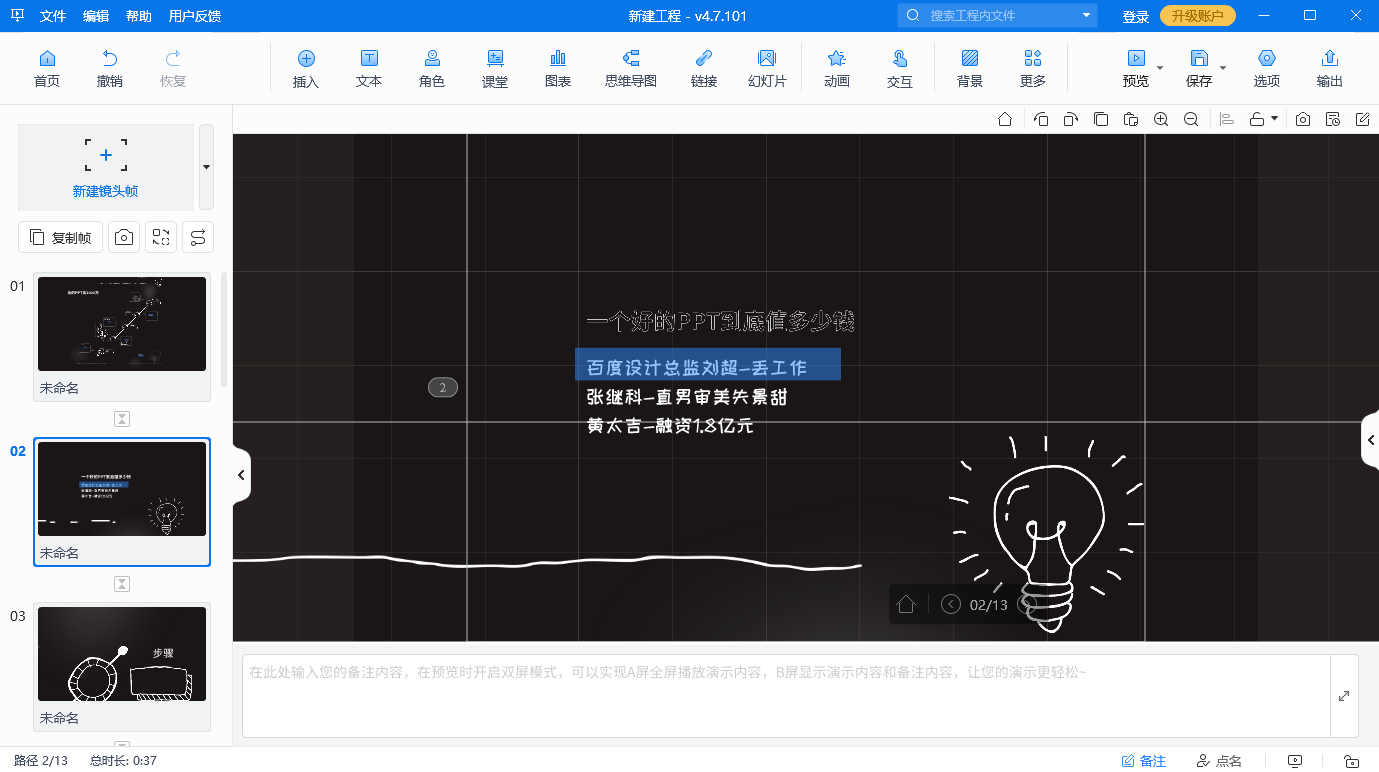Open the 用户反馈 menu
The image size is (1379, 772).
195,16
